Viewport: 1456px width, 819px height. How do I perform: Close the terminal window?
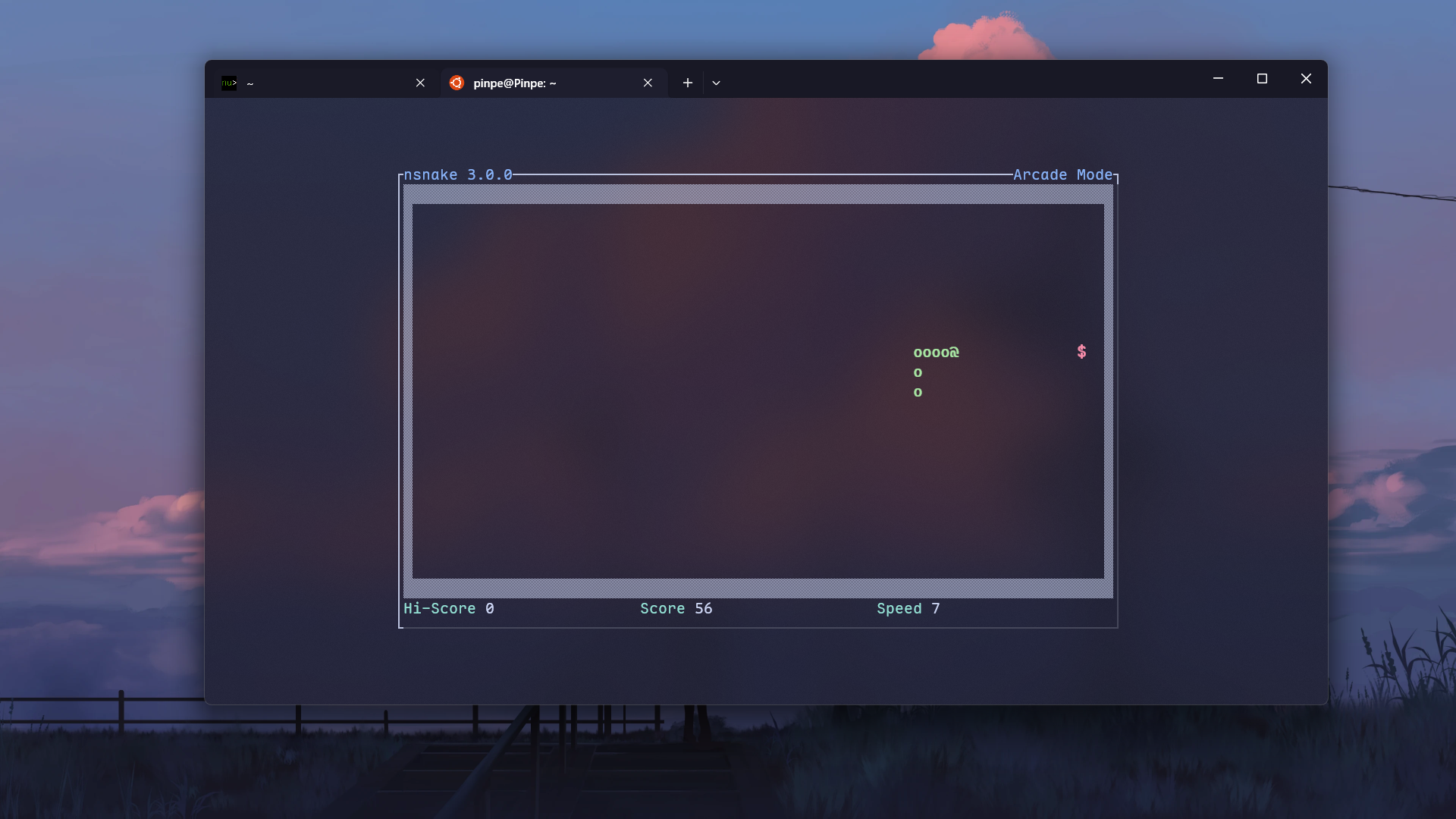click(1306, 79)
